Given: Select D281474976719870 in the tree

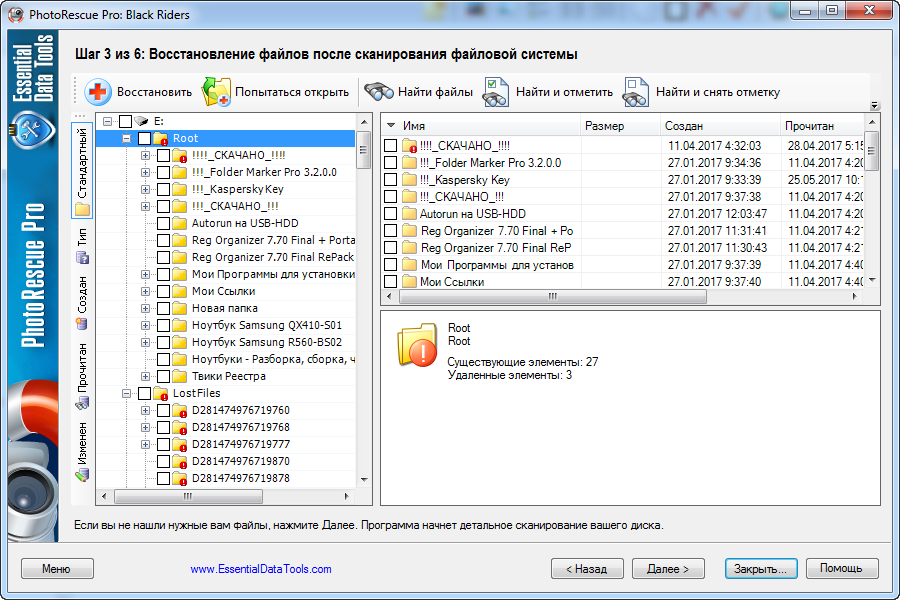Looking at the screenshot, I should [240, 462].
